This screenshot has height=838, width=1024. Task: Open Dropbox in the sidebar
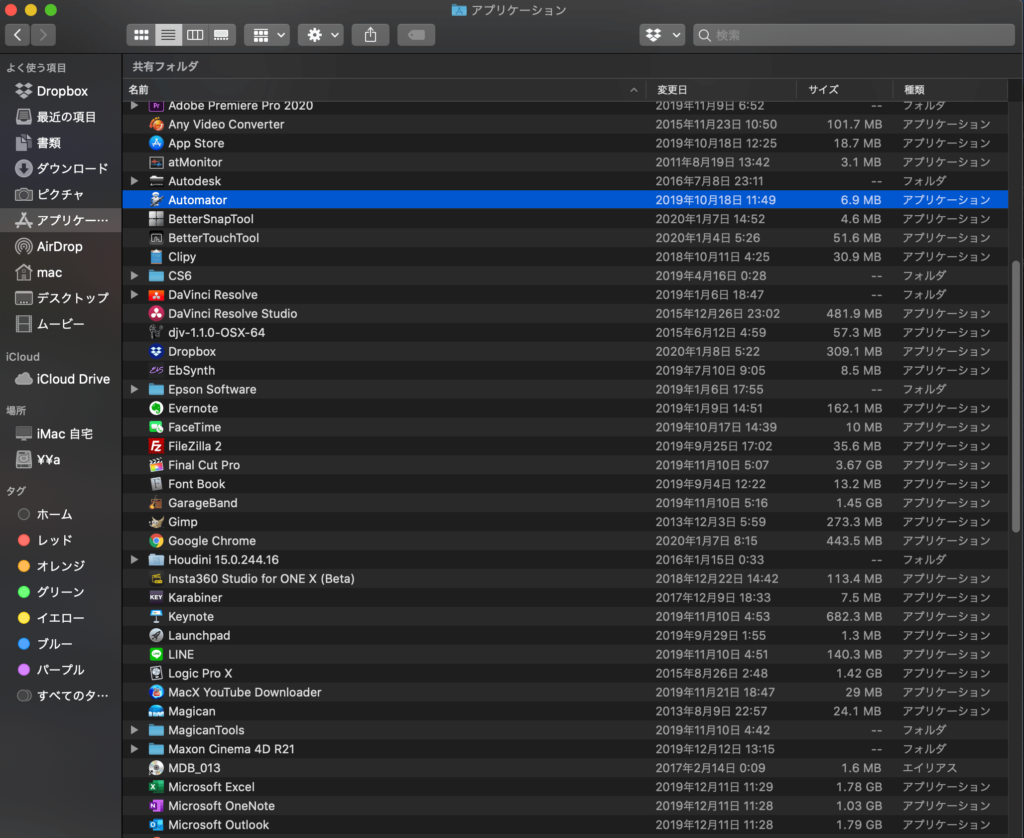click(x=60, y=91)
